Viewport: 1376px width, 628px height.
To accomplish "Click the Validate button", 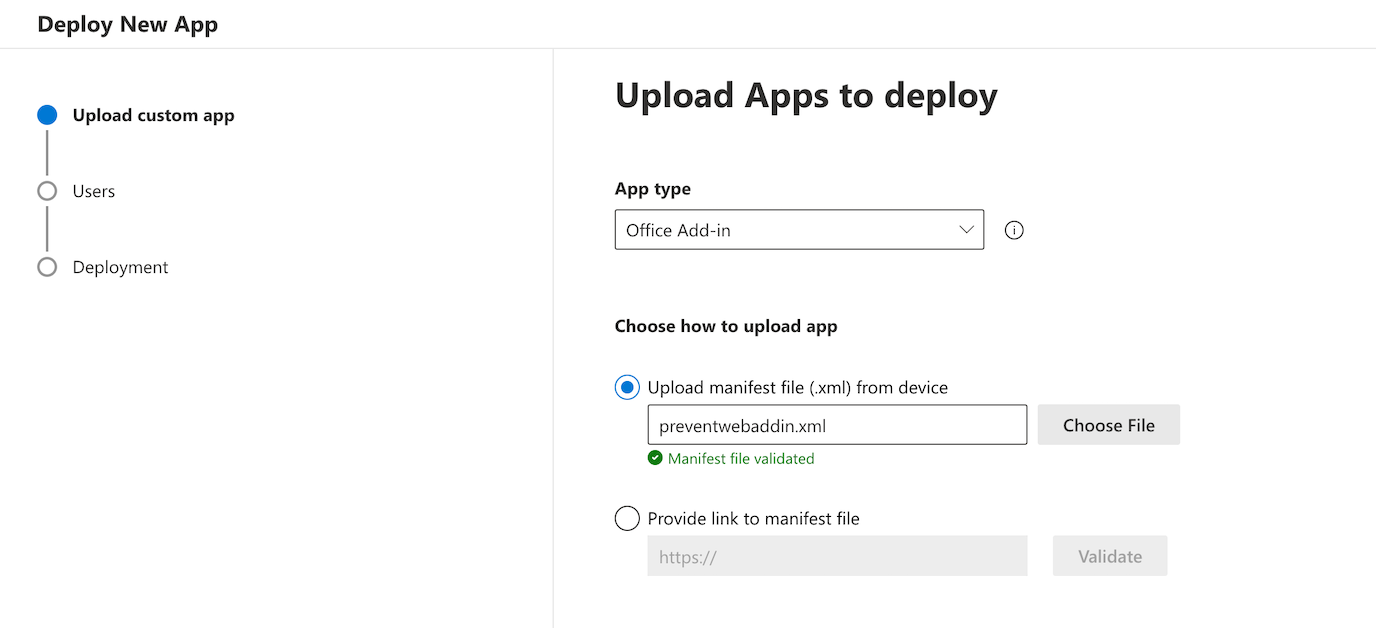I will (x=1109, y=555).
